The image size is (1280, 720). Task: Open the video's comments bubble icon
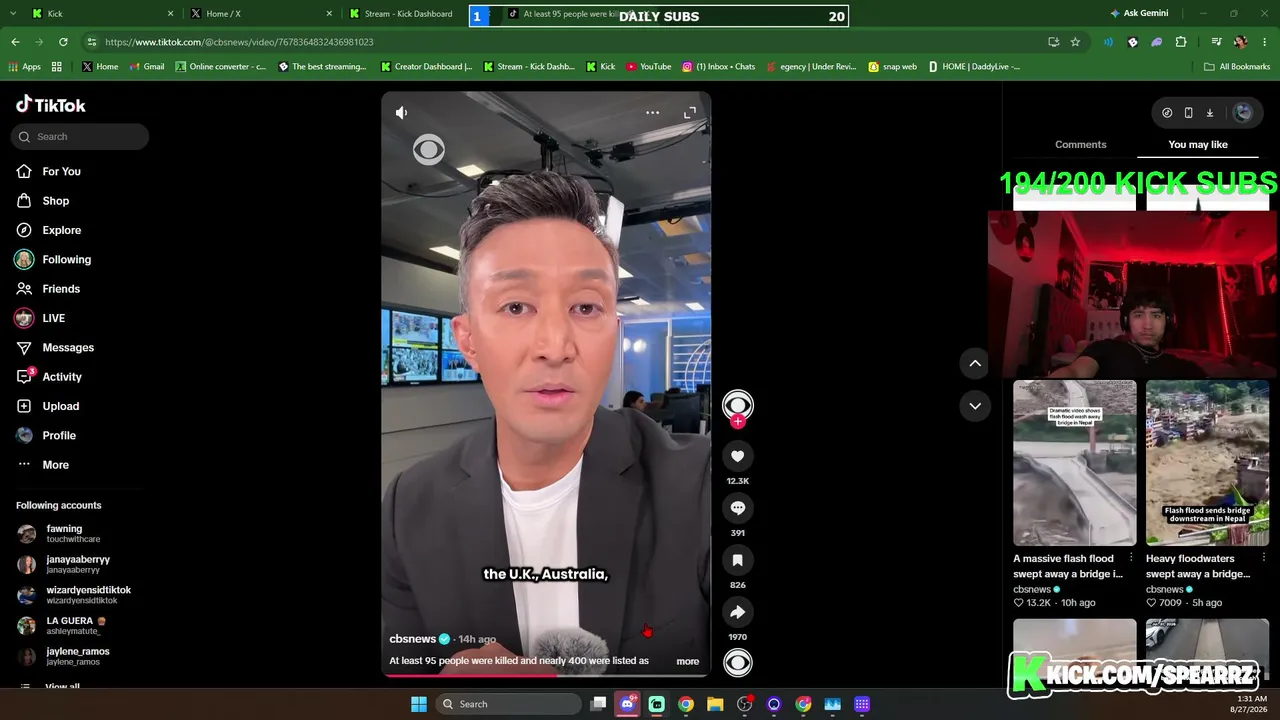[738, 508]
